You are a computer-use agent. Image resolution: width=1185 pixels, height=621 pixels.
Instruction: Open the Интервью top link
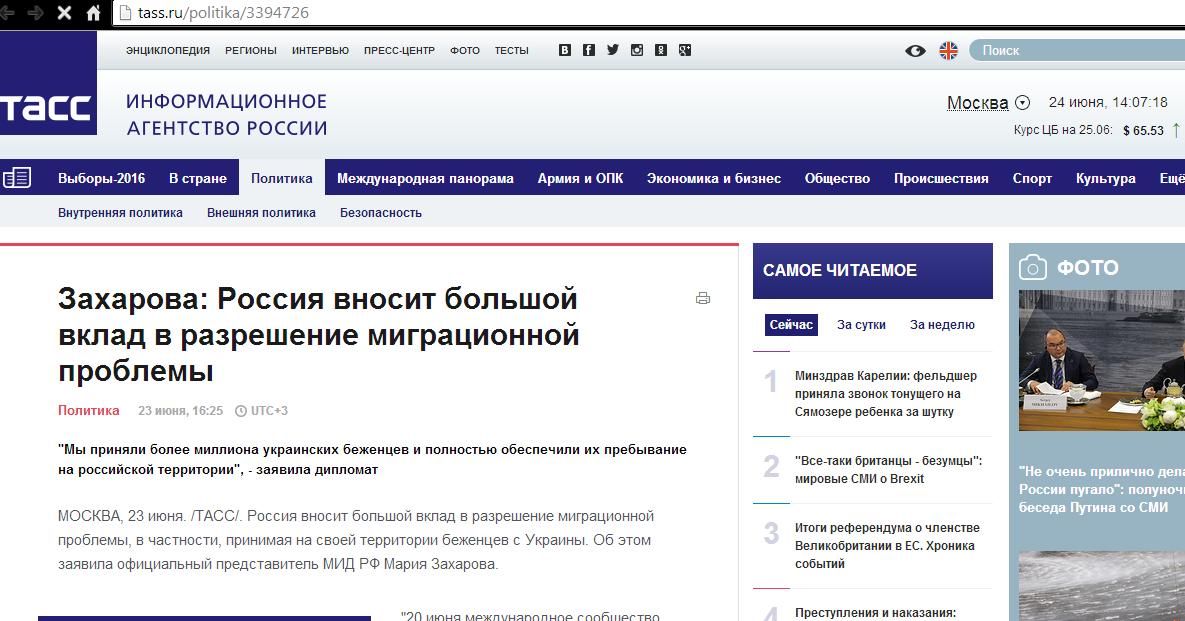coord(320,51)
